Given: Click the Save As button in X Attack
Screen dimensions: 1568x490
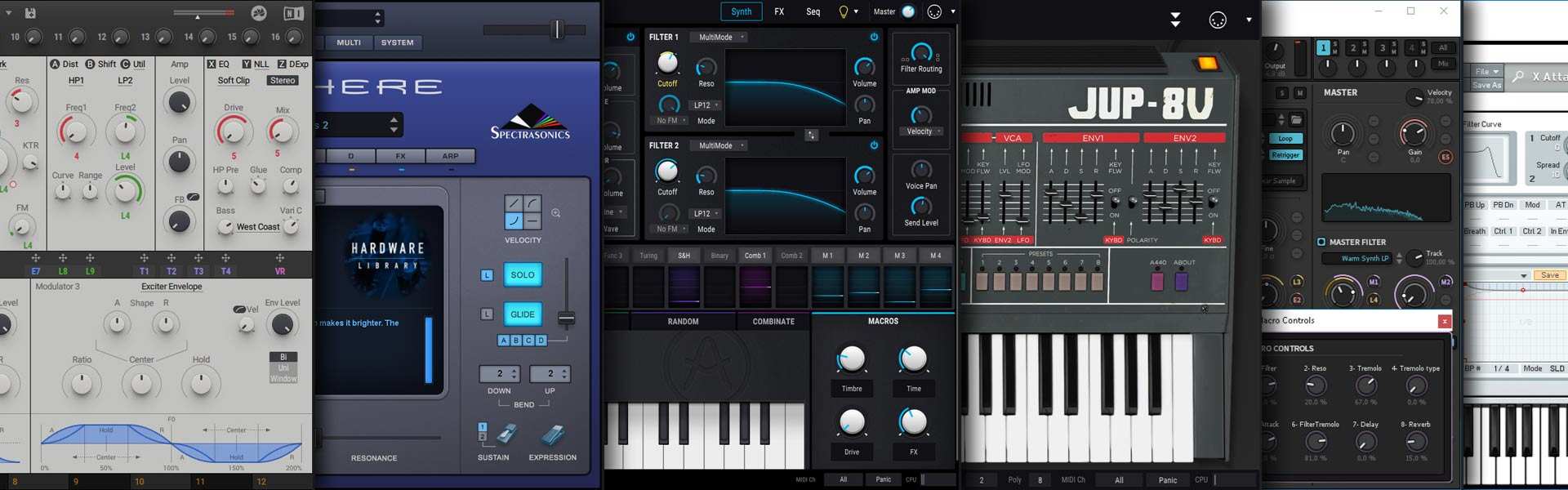Looking at the screenshot, I should (1486, 85).
